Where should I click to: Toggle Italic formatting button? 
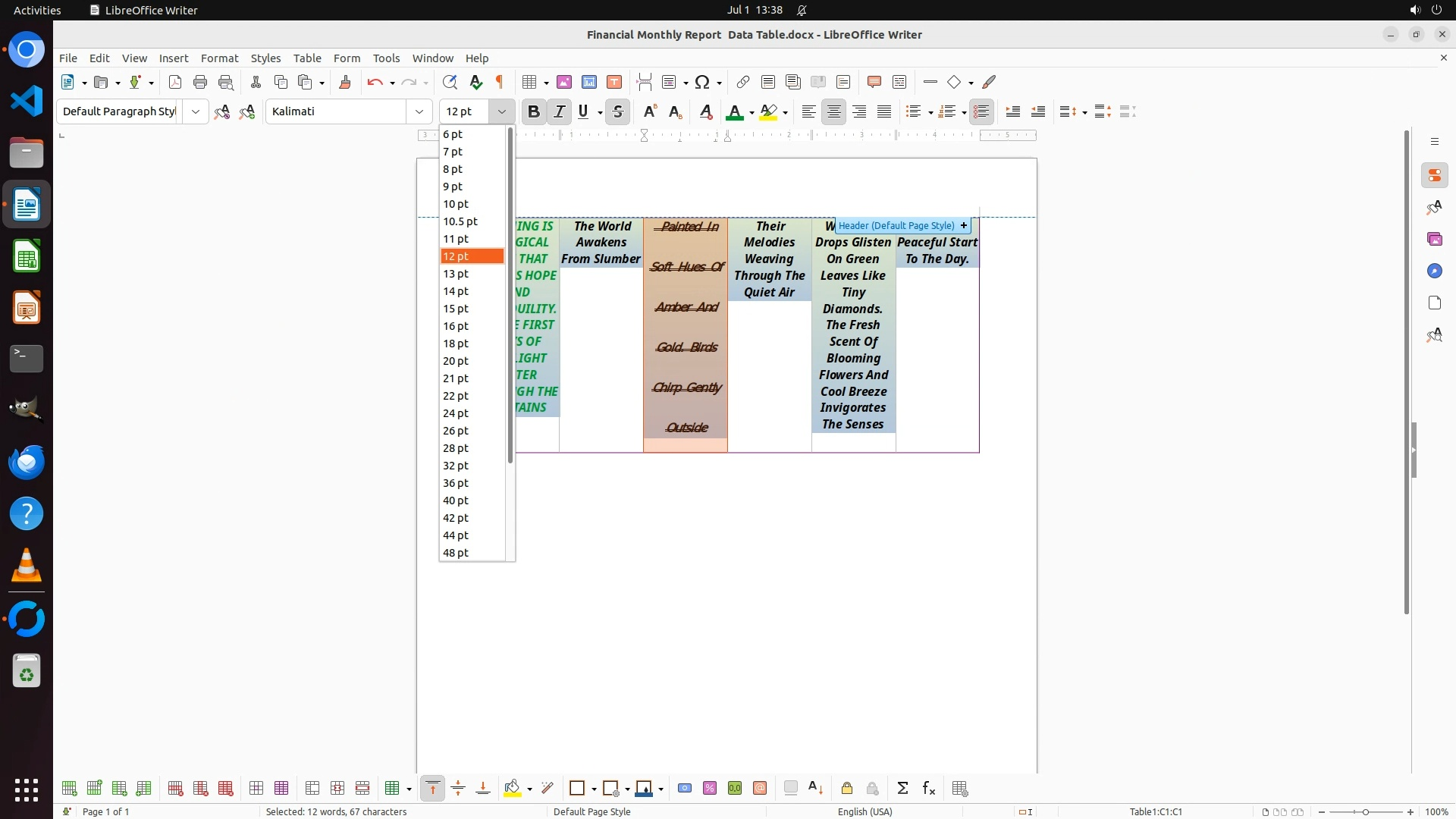[x=560, y=112]
